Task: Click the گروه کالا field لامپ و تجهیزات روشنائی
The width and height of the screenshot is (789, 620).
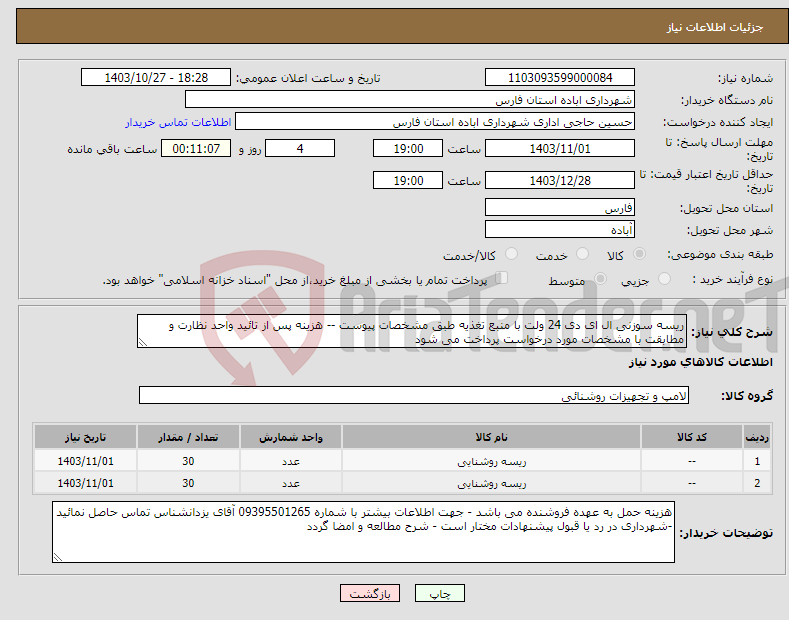Action: coord(414,396)
